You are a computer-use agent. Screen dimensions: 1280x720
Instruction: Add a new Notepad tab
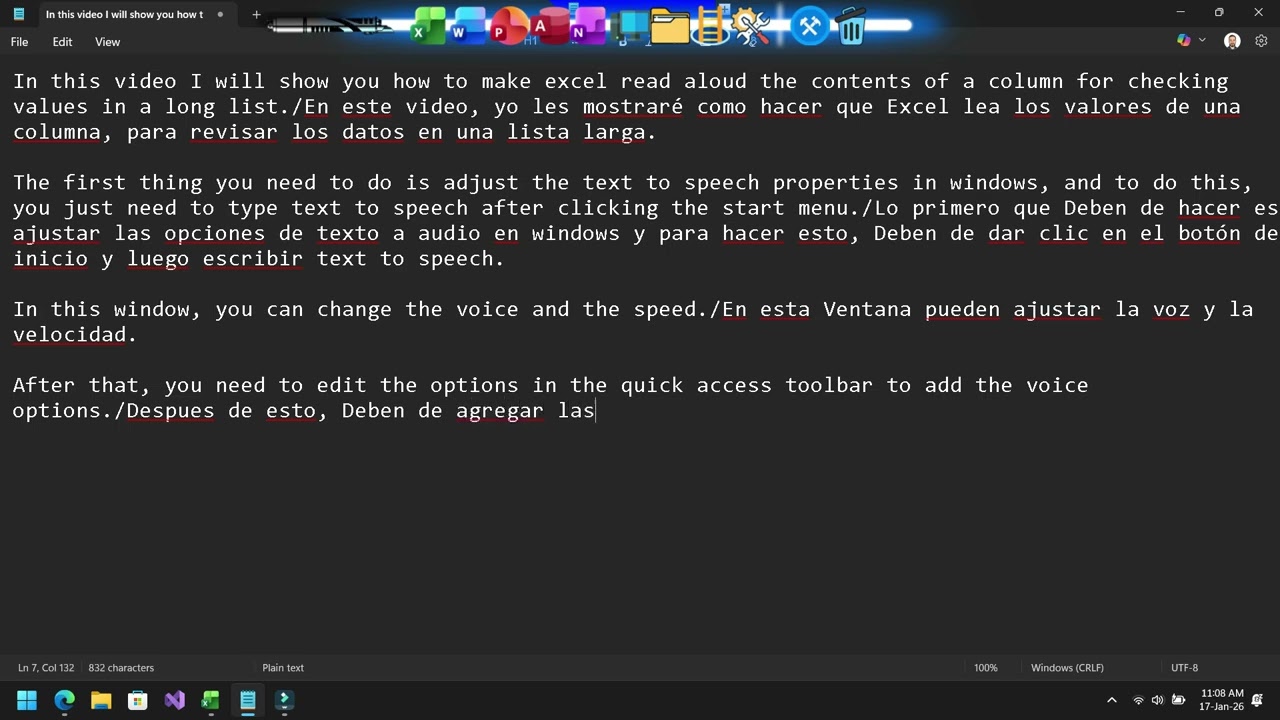click(256, 14)
